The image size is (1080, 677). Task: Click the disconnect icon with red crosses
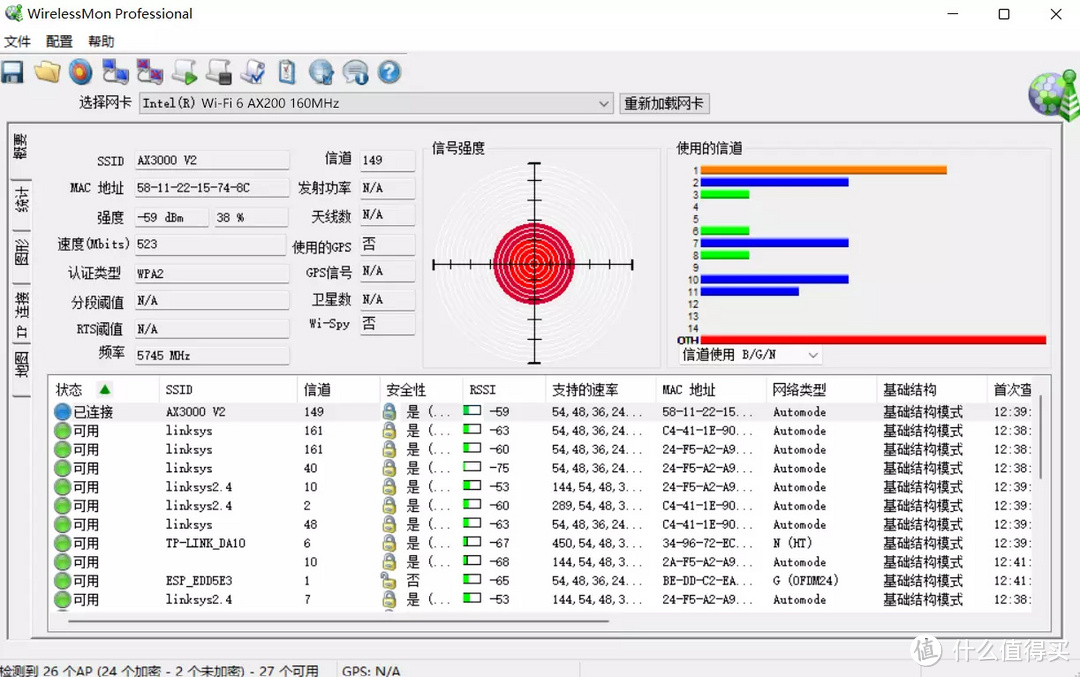(x=150, y=72)
